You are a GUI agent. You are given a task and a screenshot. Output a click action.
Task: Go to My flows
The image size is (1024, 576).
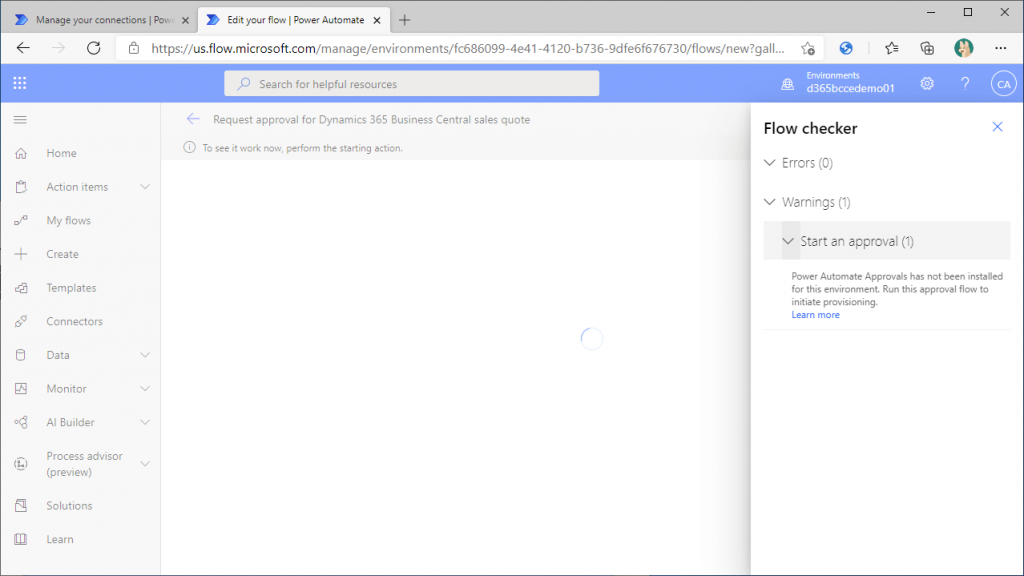69,221
